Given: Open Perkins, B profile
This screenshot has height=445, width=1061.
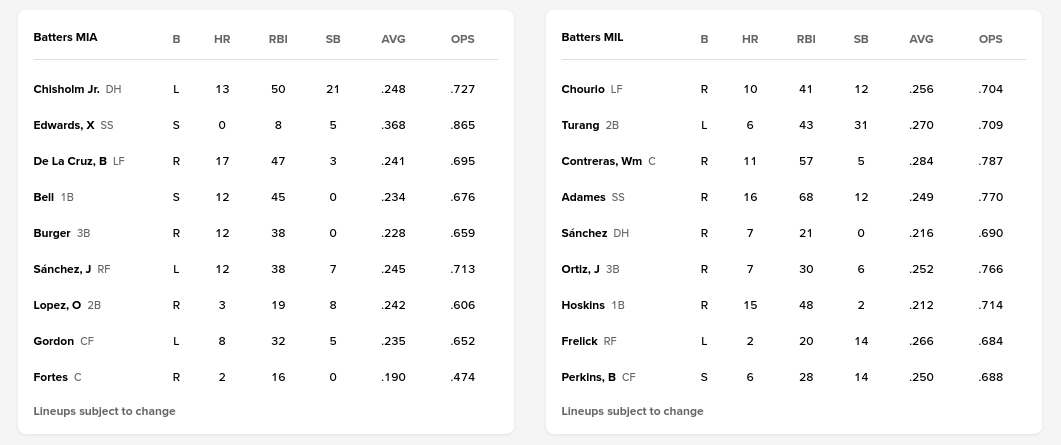Looking at the screenshot, I should (589, 377).
